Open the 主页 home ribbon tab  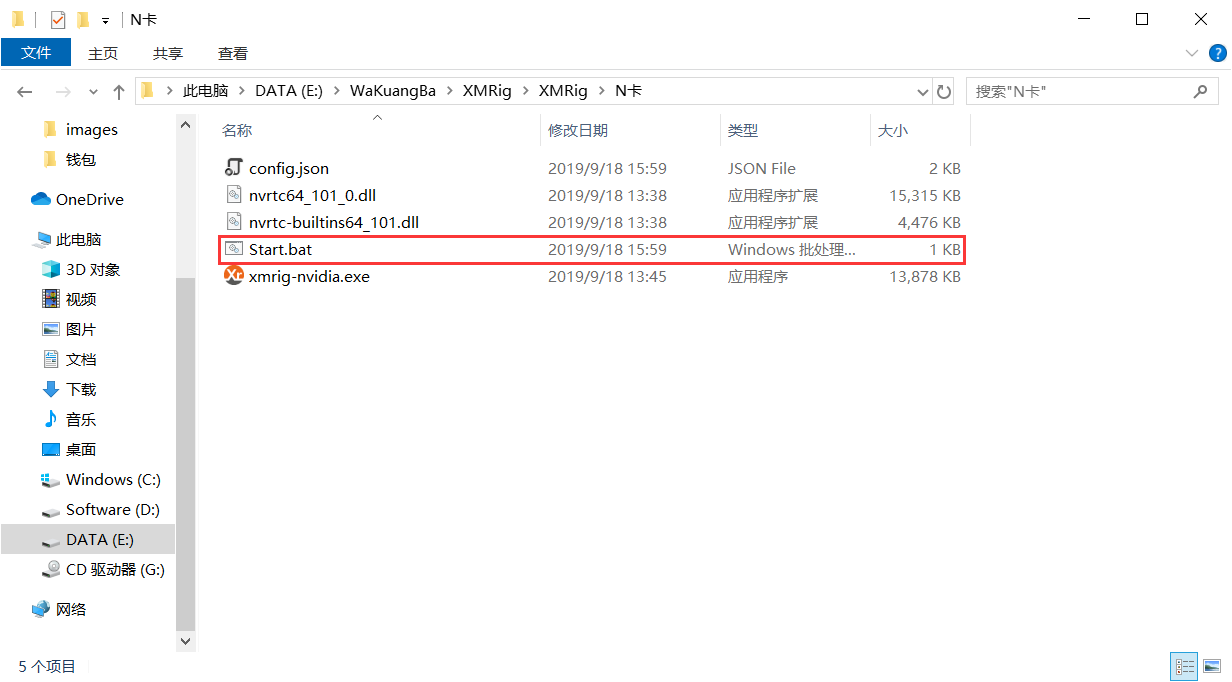pos(103,53)
